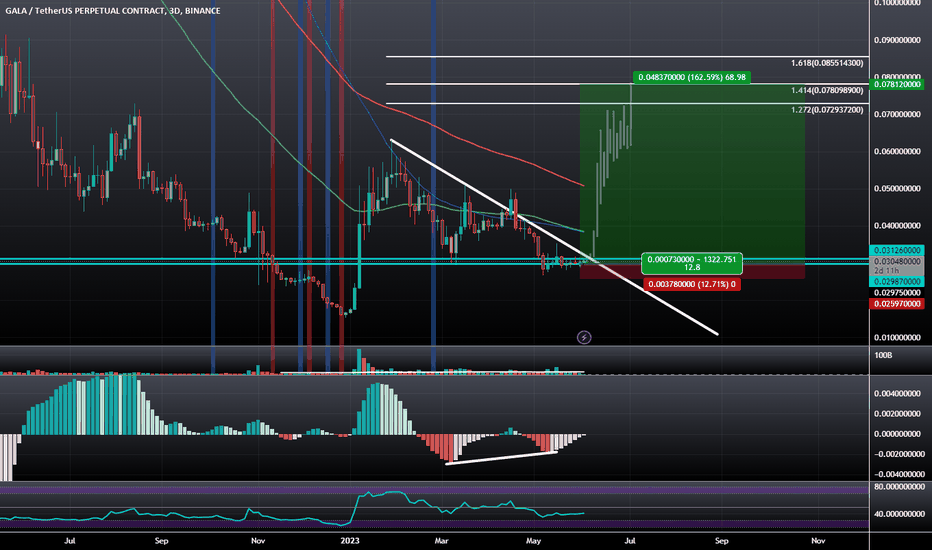Click the 100B volume scale label

pos(883,356)
